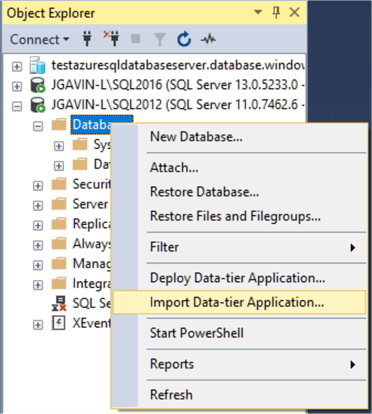Collapse the Databases folder node
Viewport: 372px width, 414px height.
pos(38,126)
